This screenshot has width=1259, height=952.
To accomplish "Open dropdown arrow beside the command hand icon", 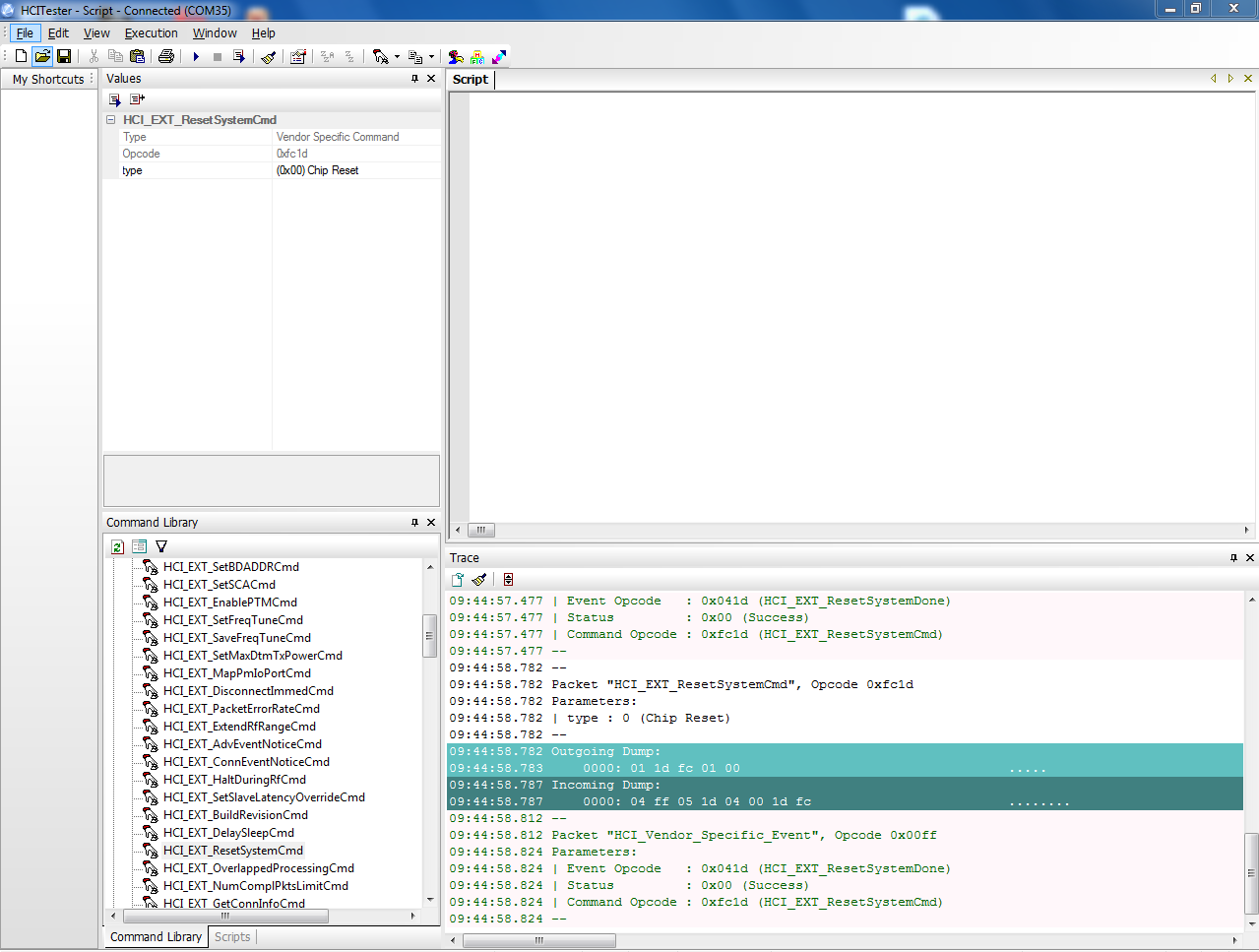I will (x=397, y=57).
